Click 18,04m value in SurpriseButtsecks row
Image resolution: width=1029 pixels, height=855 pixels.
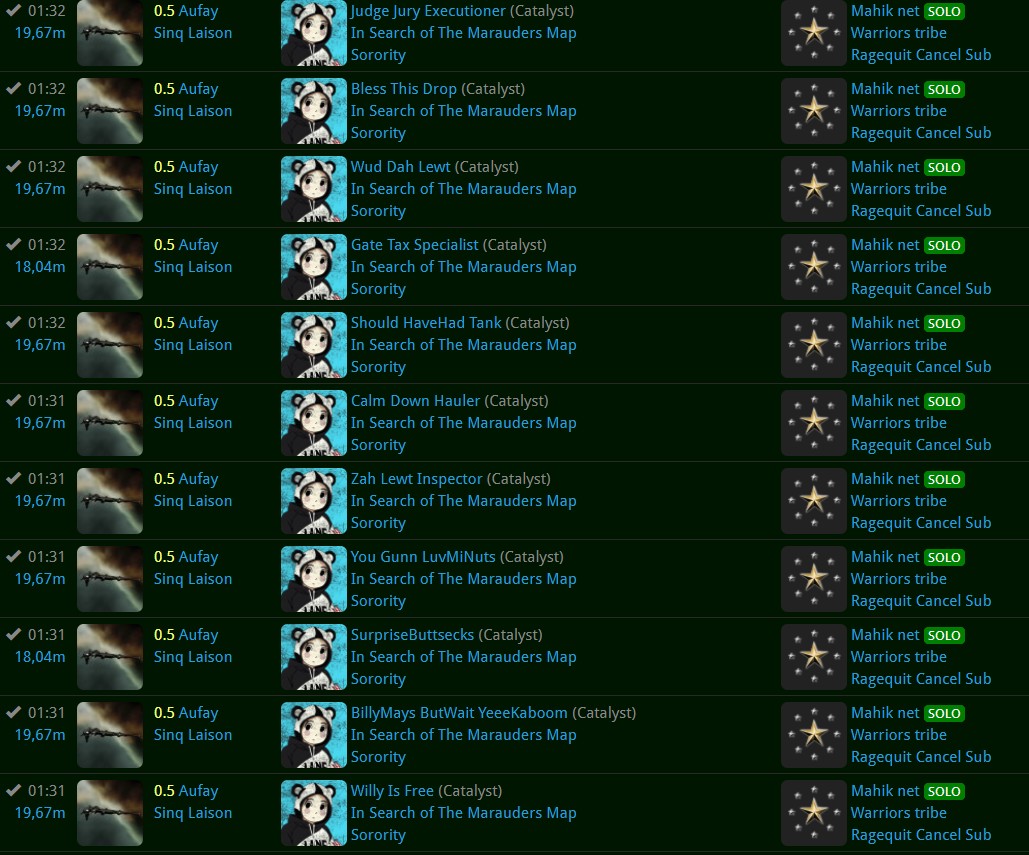tap(40, 657)
